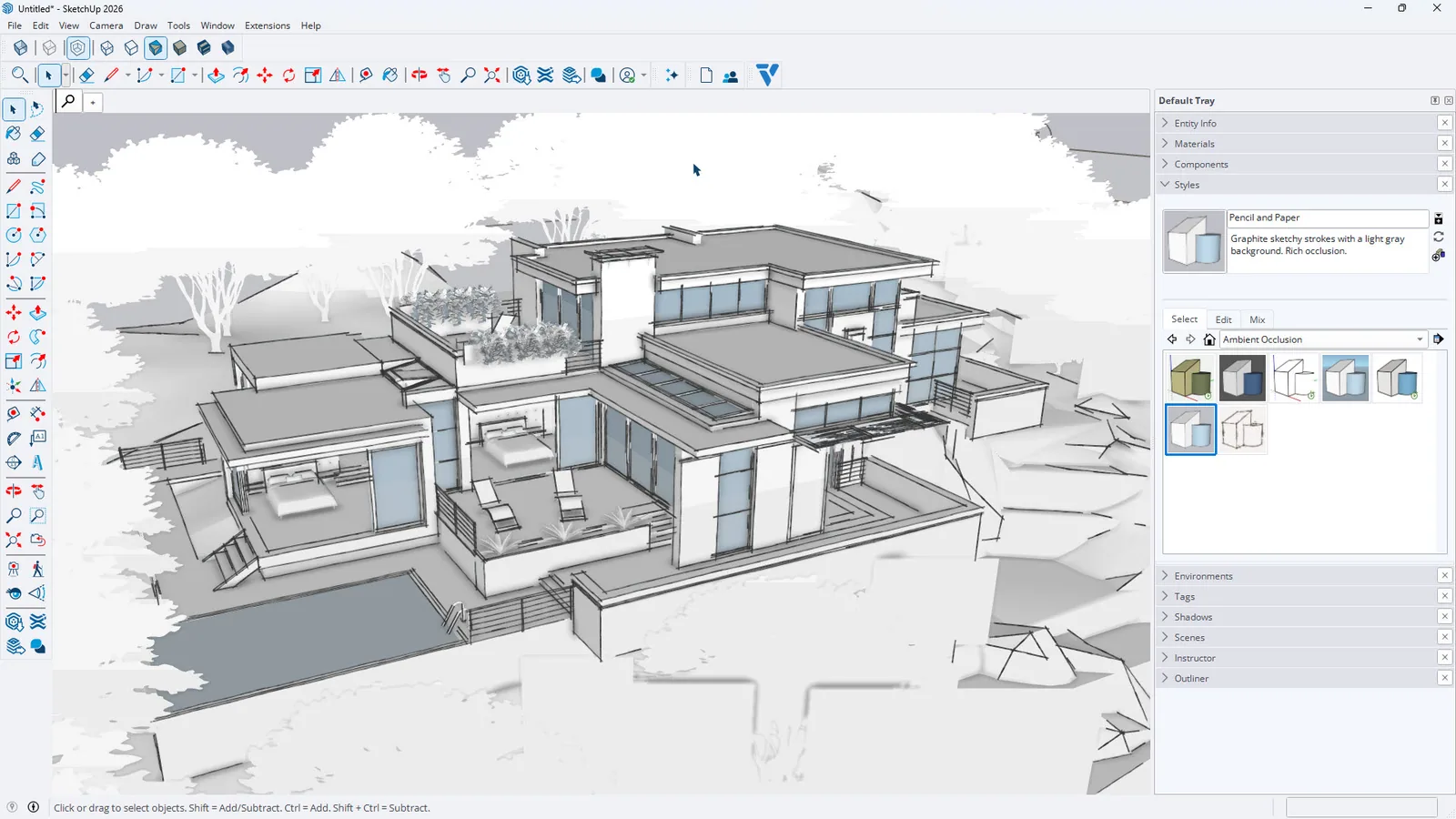The width and height of the screenshot is (1456, 819).
Task: Toggle Monochrome face style in Styles toolbar
Action: pos(204,47)
